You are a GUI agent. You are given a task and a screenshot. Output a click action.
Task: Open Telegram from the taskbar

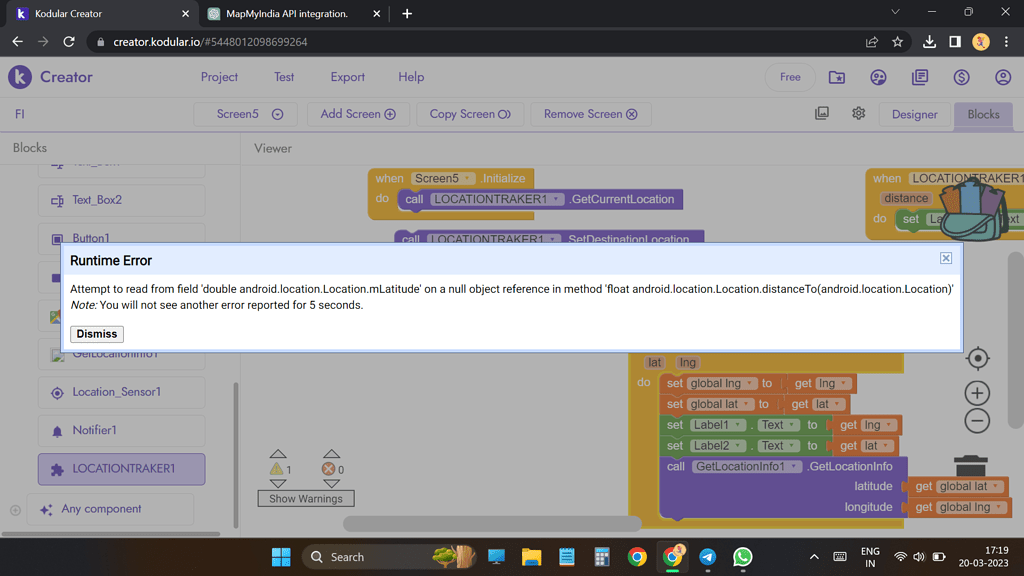pos(707,557)
